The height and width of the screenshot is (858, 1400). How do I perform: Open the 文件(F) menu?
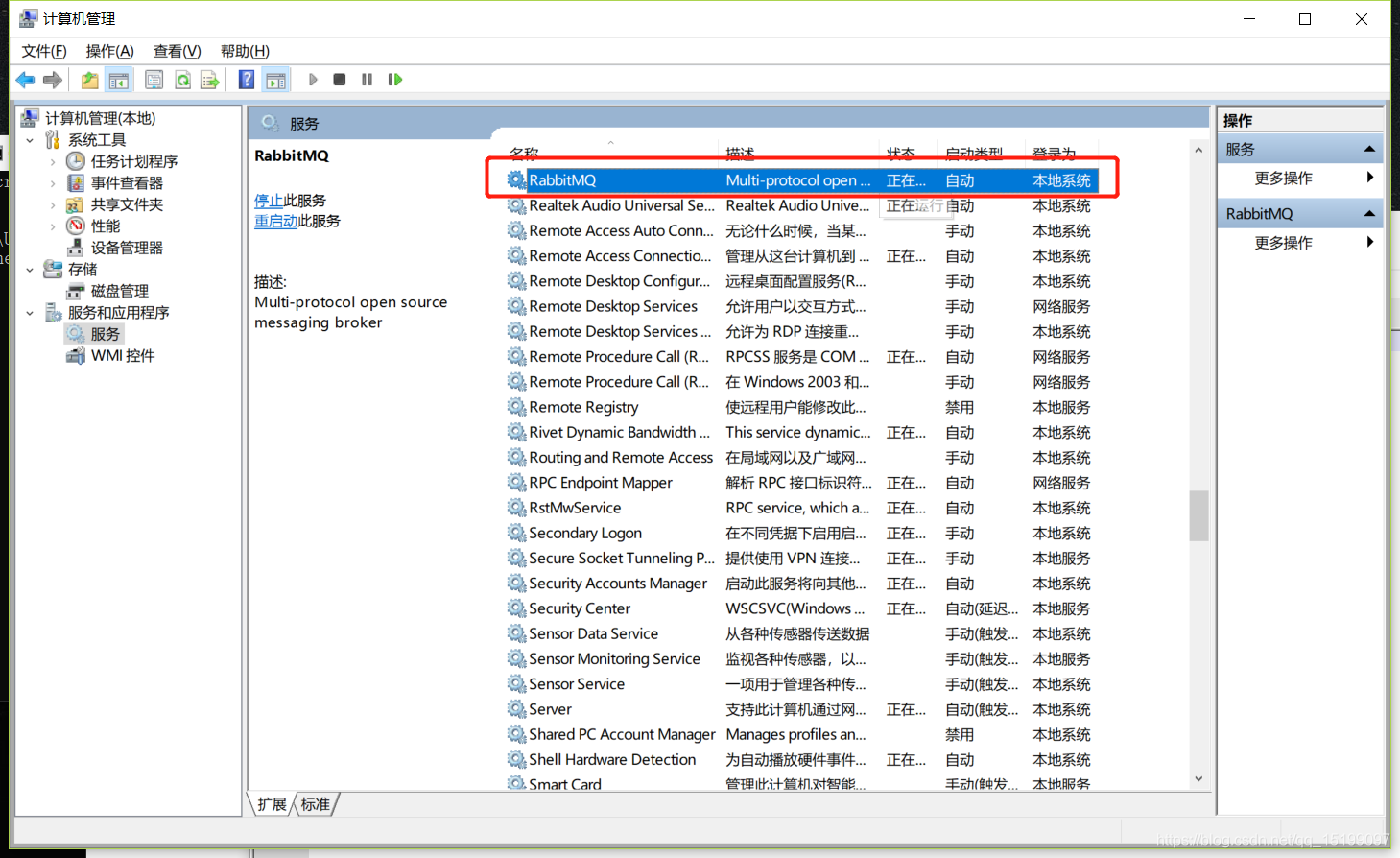click(x=44, y=51)
